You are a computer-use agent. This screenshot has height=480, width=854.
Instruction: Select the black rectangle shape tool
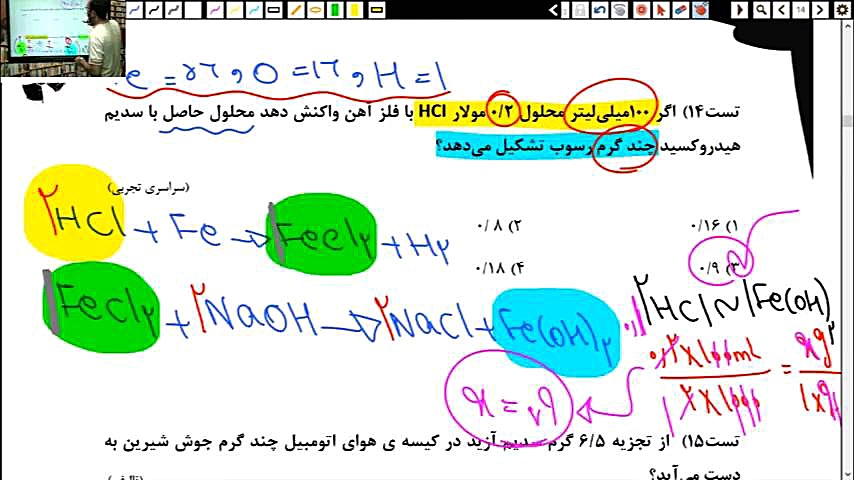coord(274,10)
